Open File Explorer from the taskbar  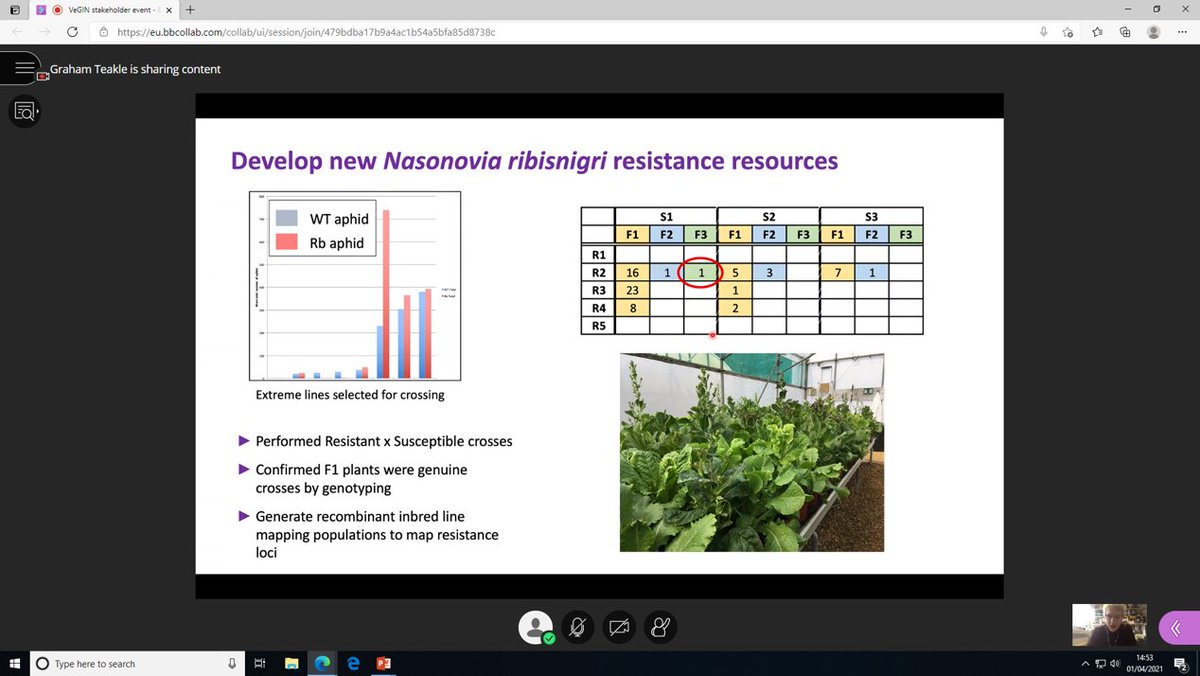coord(291,663)
